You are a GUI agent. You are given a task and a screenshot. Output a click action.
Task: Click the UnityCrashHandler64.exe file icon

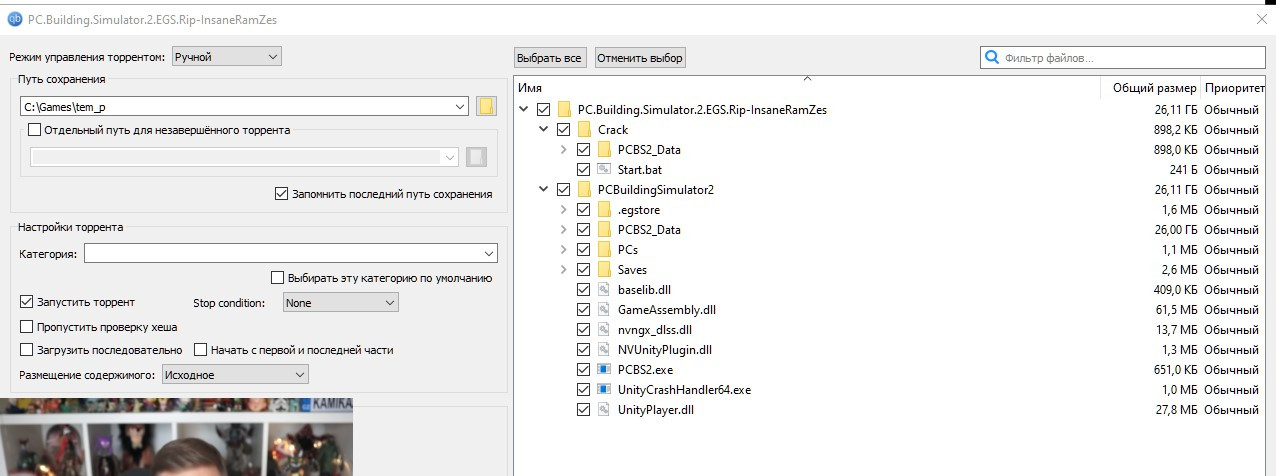[x=604, y=390]
